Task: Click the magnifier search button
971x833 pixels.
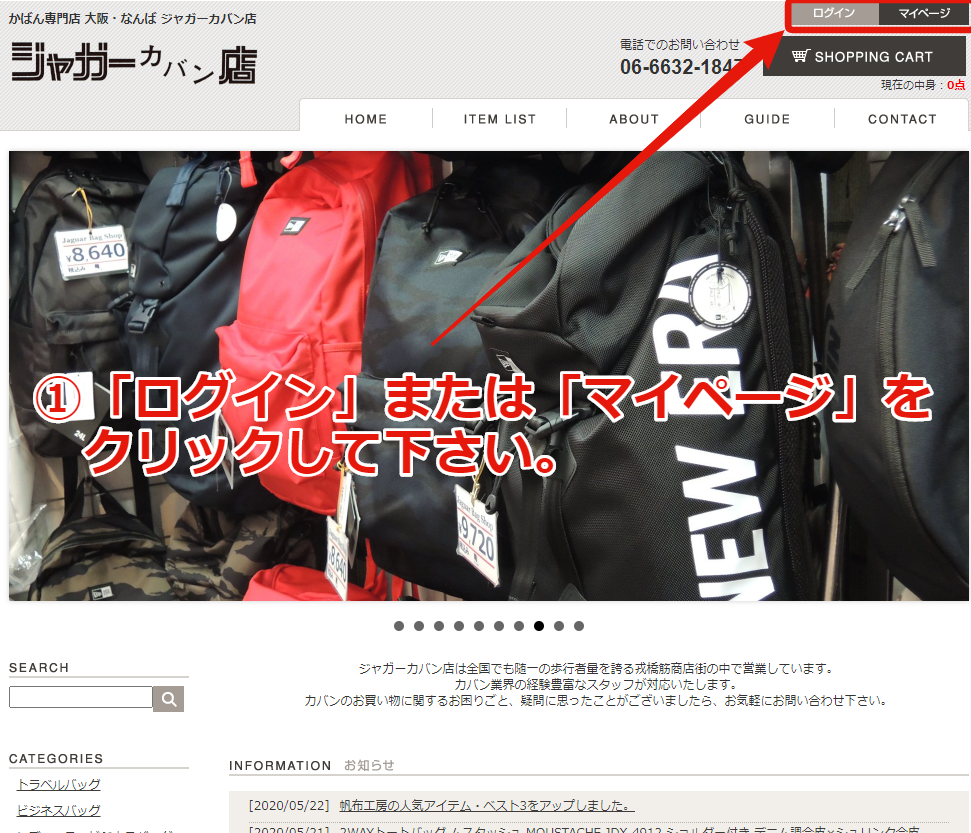Action: click(x=169, y=698)
